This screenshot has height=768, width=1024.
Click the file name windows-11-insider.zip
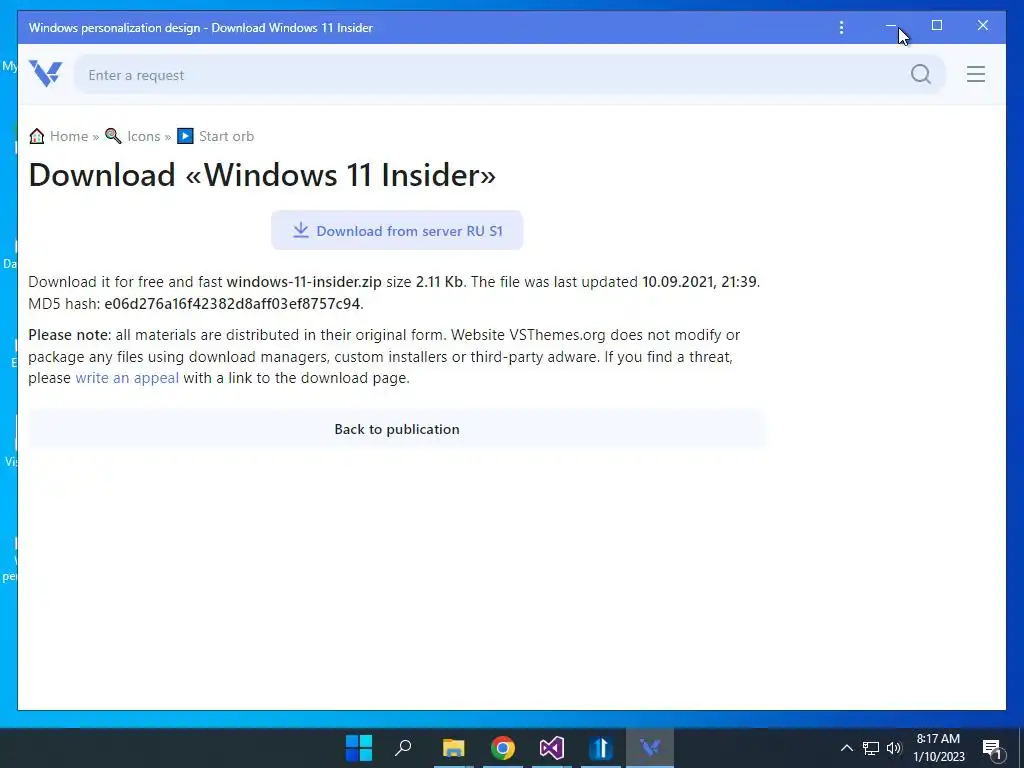coord(304,281)
